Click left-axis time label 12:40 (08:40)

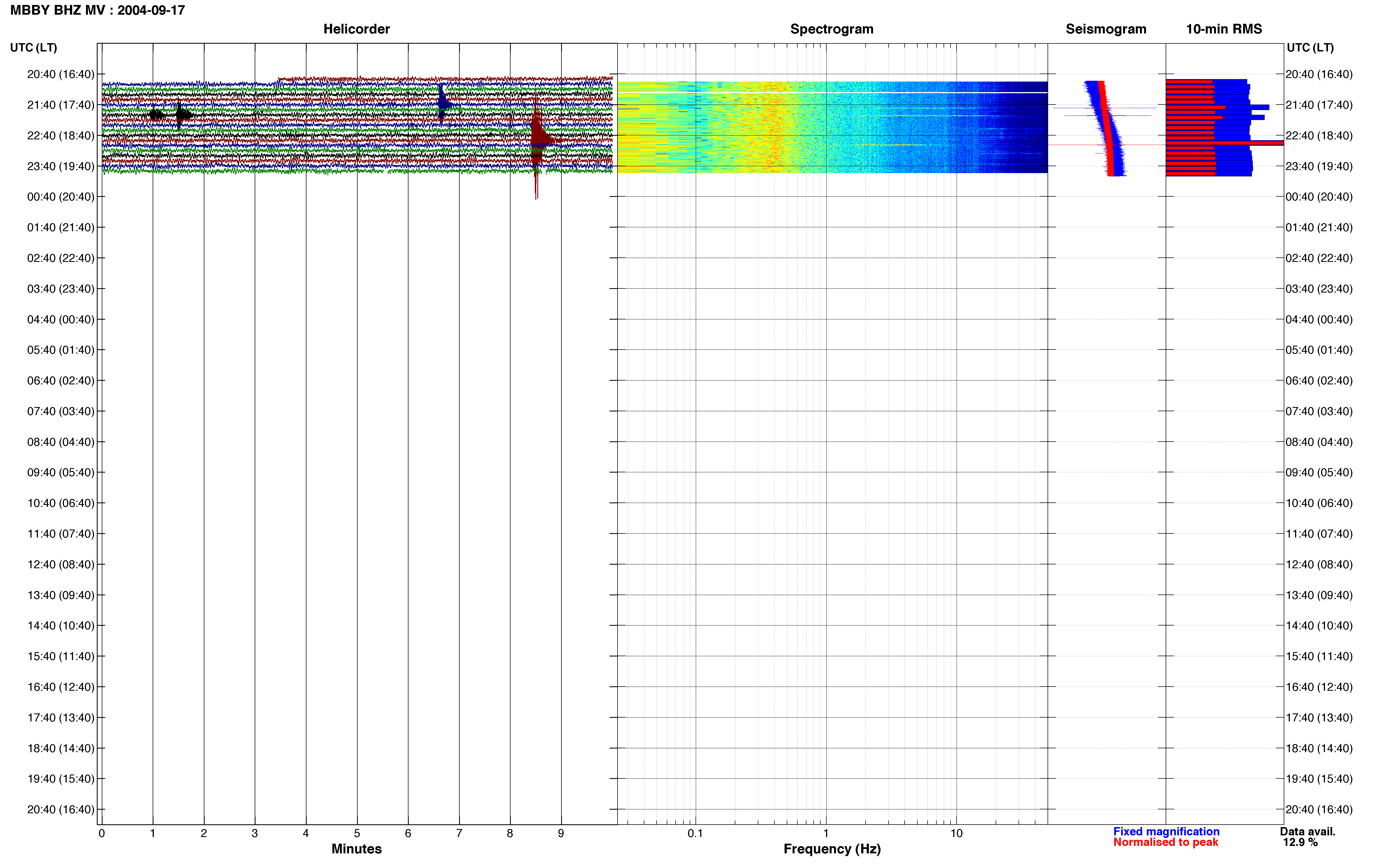point(61,564)
